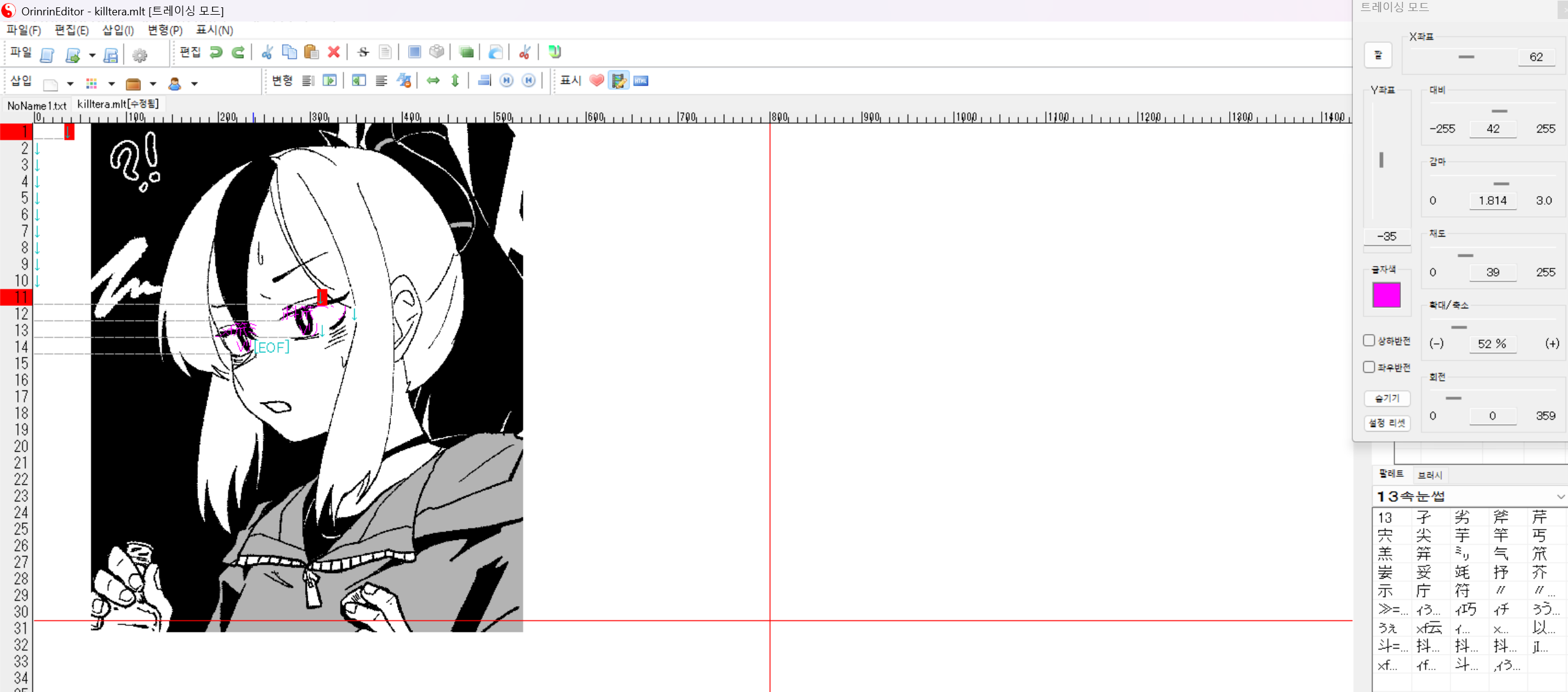Click the undo arrow icon
Viewport: 1568px width, 692px height.
coord(216,53)
